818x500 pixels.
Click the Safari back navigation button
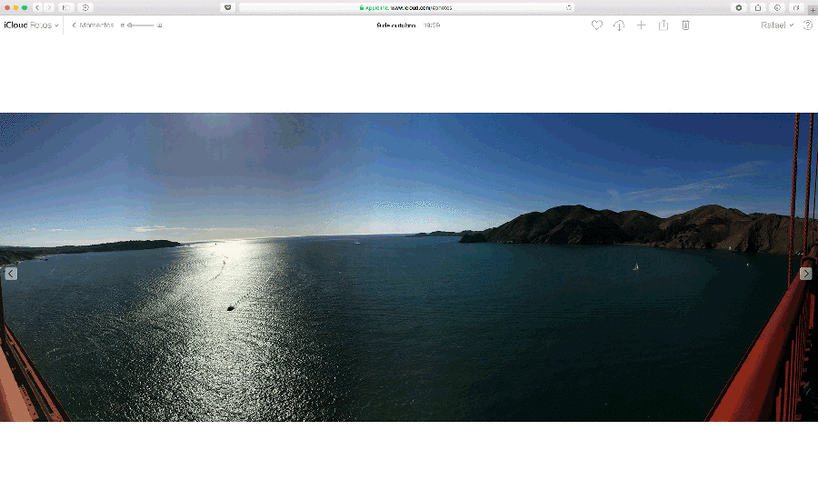38,7
